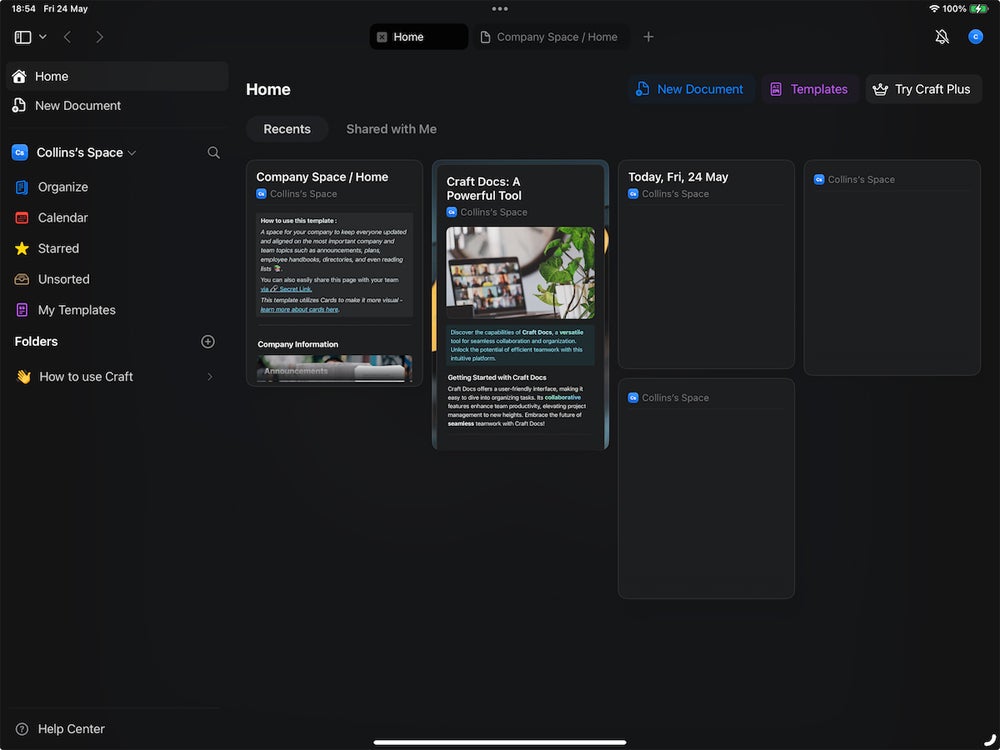
Task: Open the Starred items list
Action: [58, 248]
